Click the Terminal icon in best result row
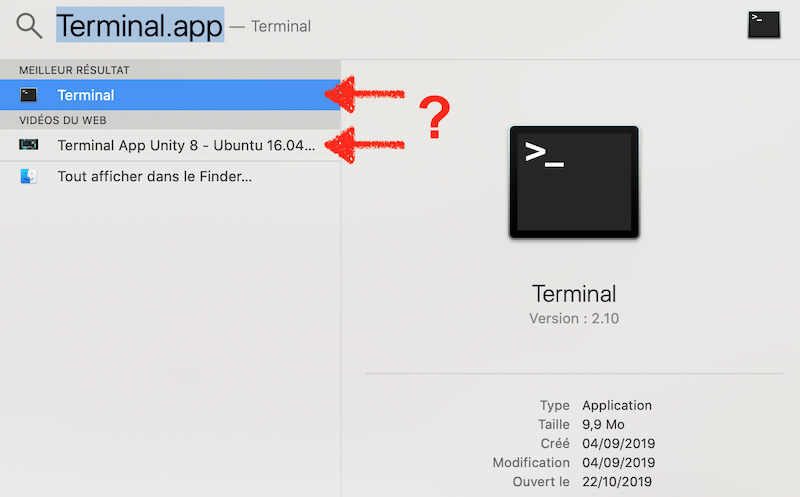Image resolution: width=800 pixels, height=497 pixels. click(x=29, y=95)
